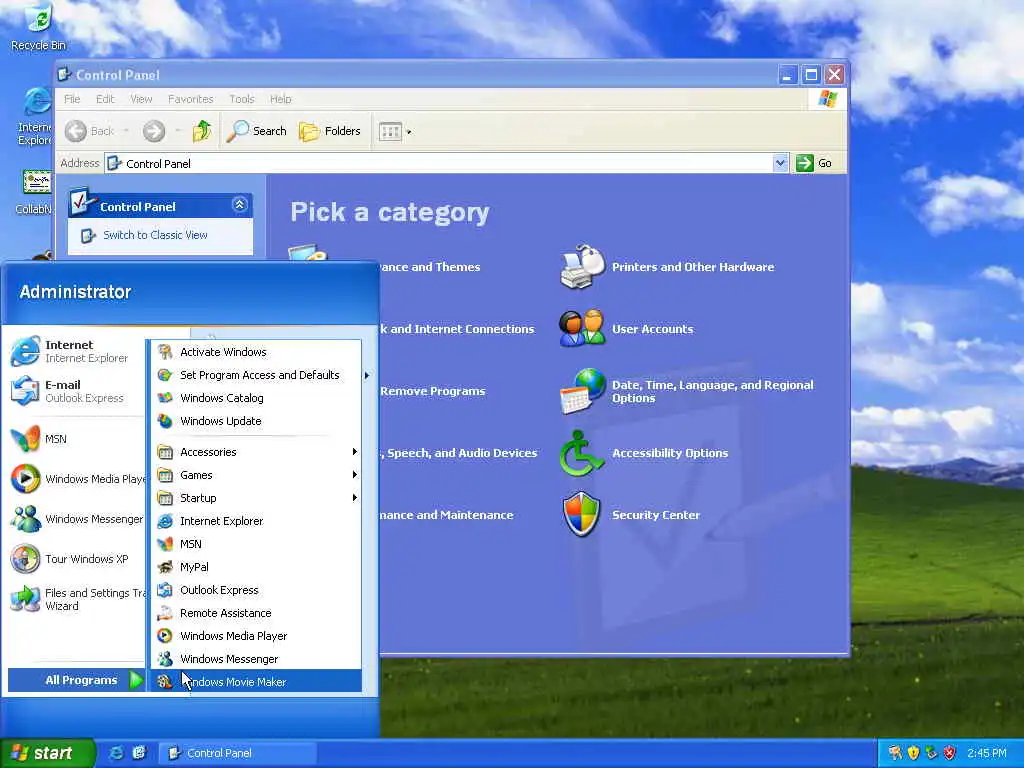Click Control Panel taskbar button
This screenshot has height=768, width=1024.
[238, 753]
